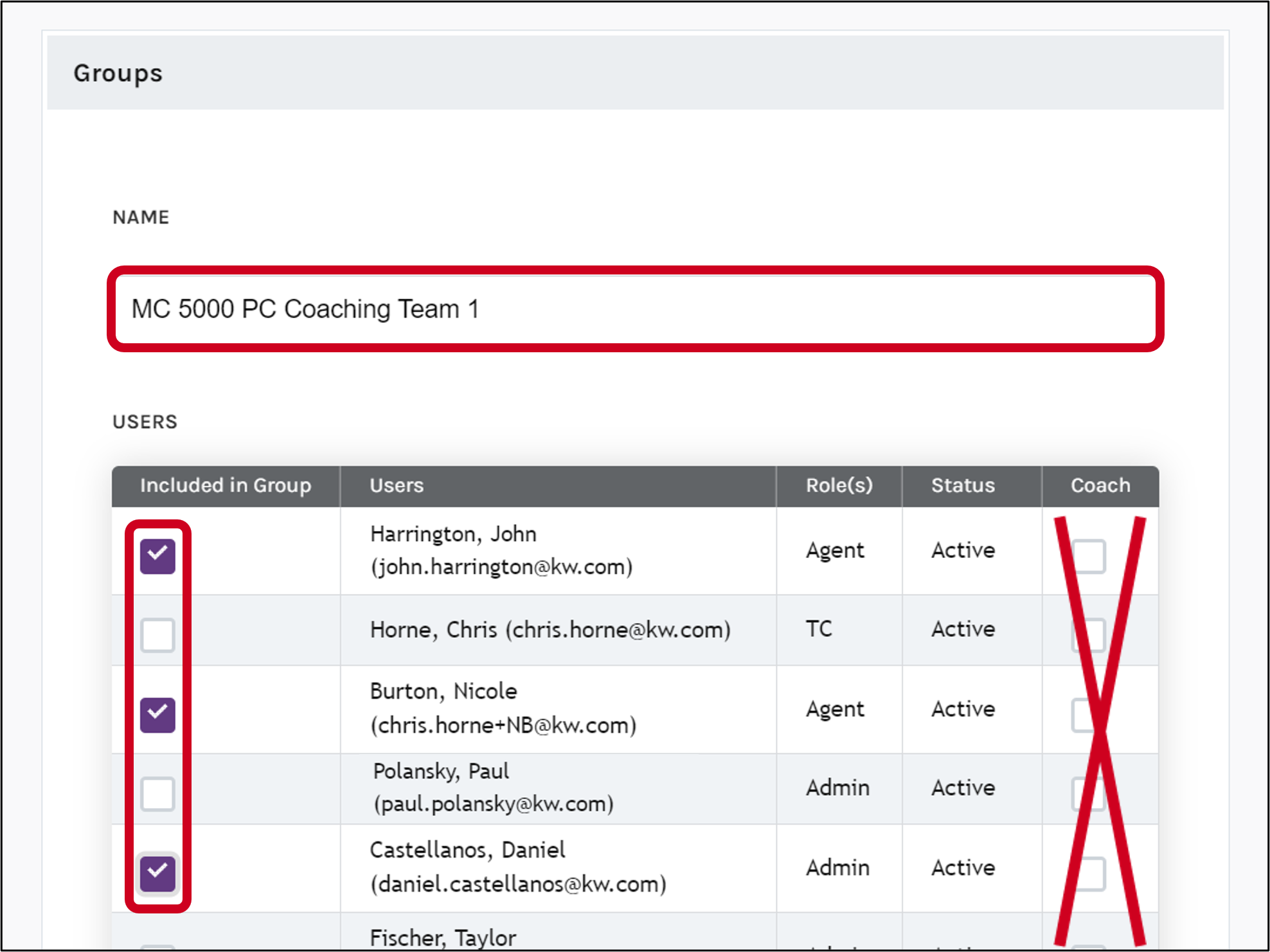Click the Groups panel heading
1270x952 pixels.
point(118,74)
